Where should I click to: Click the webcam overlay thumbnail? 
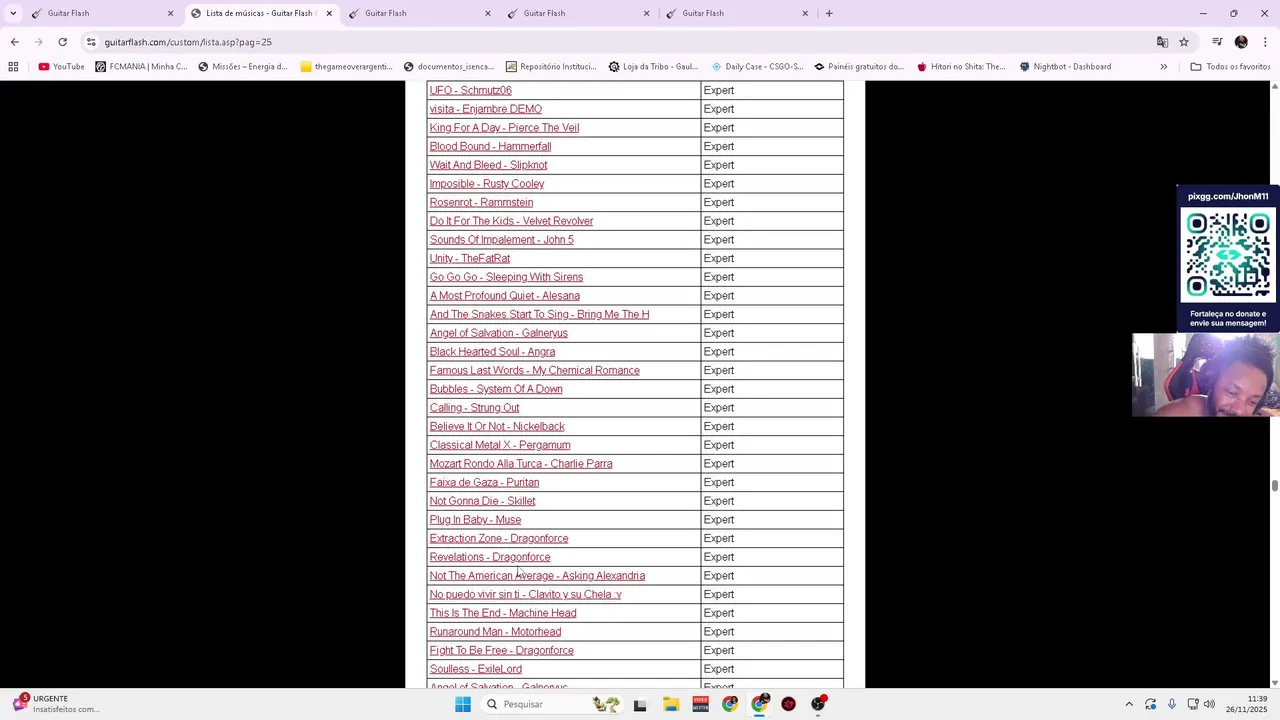(1205, 374)
